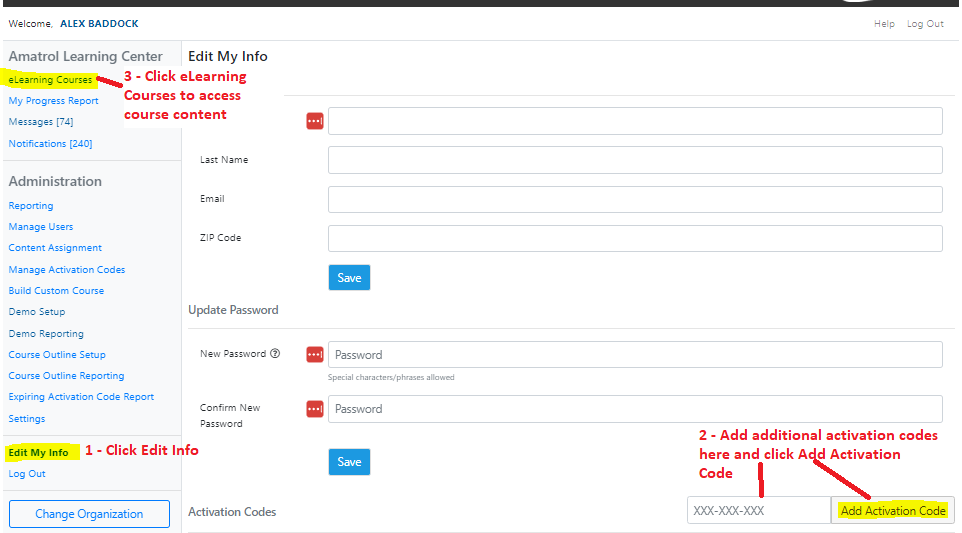Open eLearning Courses in the sidebar
The width and height of the screenshot is (962, 533).
point(50,80)
